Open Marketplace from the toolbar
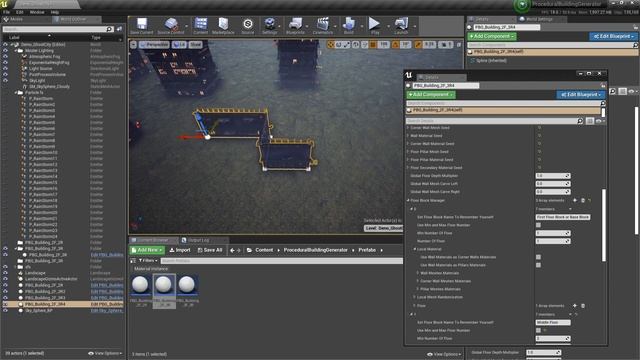The width and height of the screenshot is (640, 360). [223, 26]
